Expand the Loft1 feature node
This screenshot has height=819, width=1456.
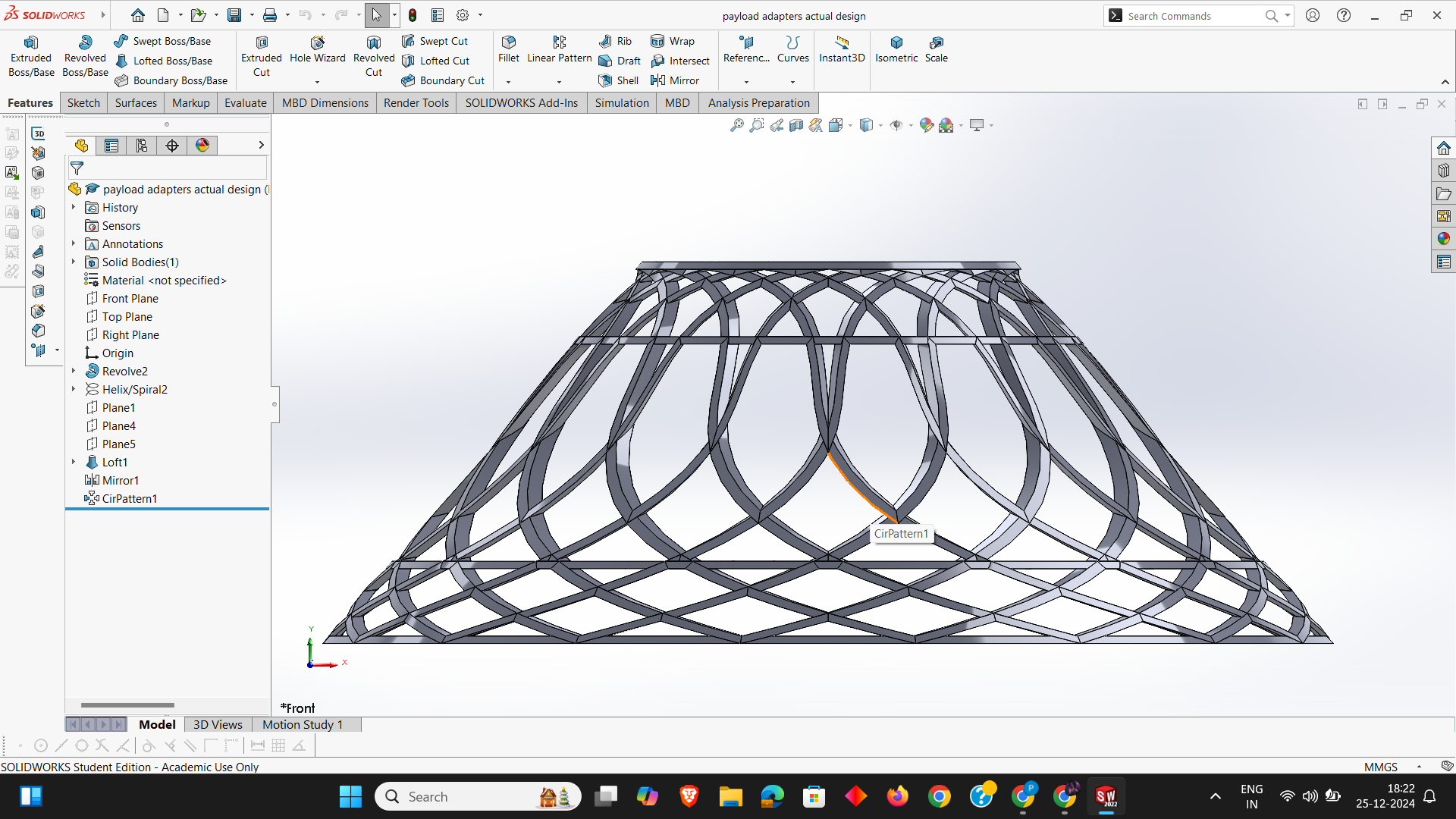pyautogui.click(x=73, y=462)
